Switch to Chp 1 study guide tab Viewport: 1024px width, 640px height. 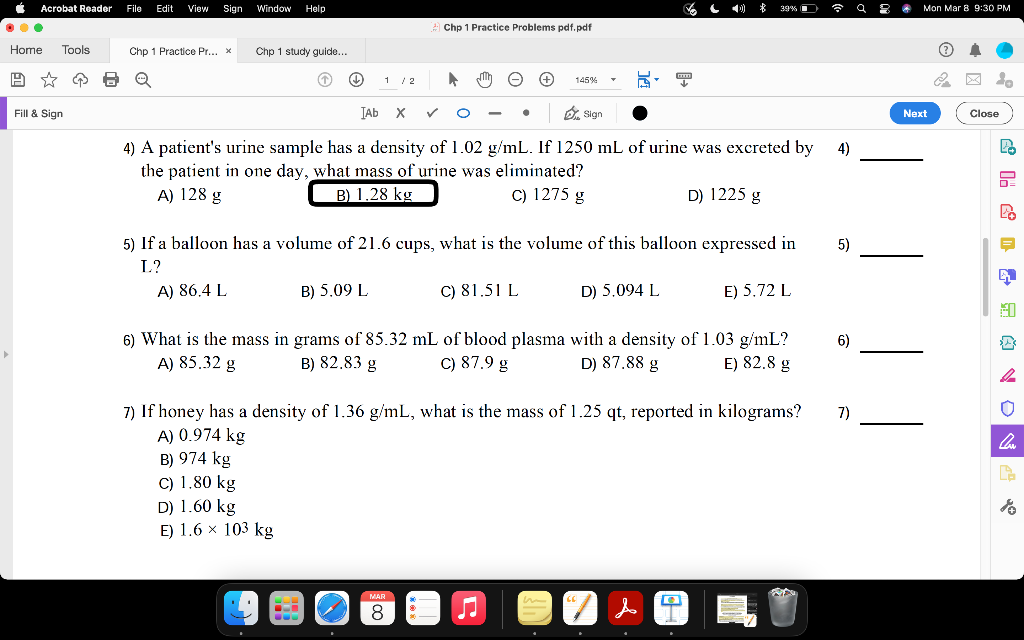(301, 51)
